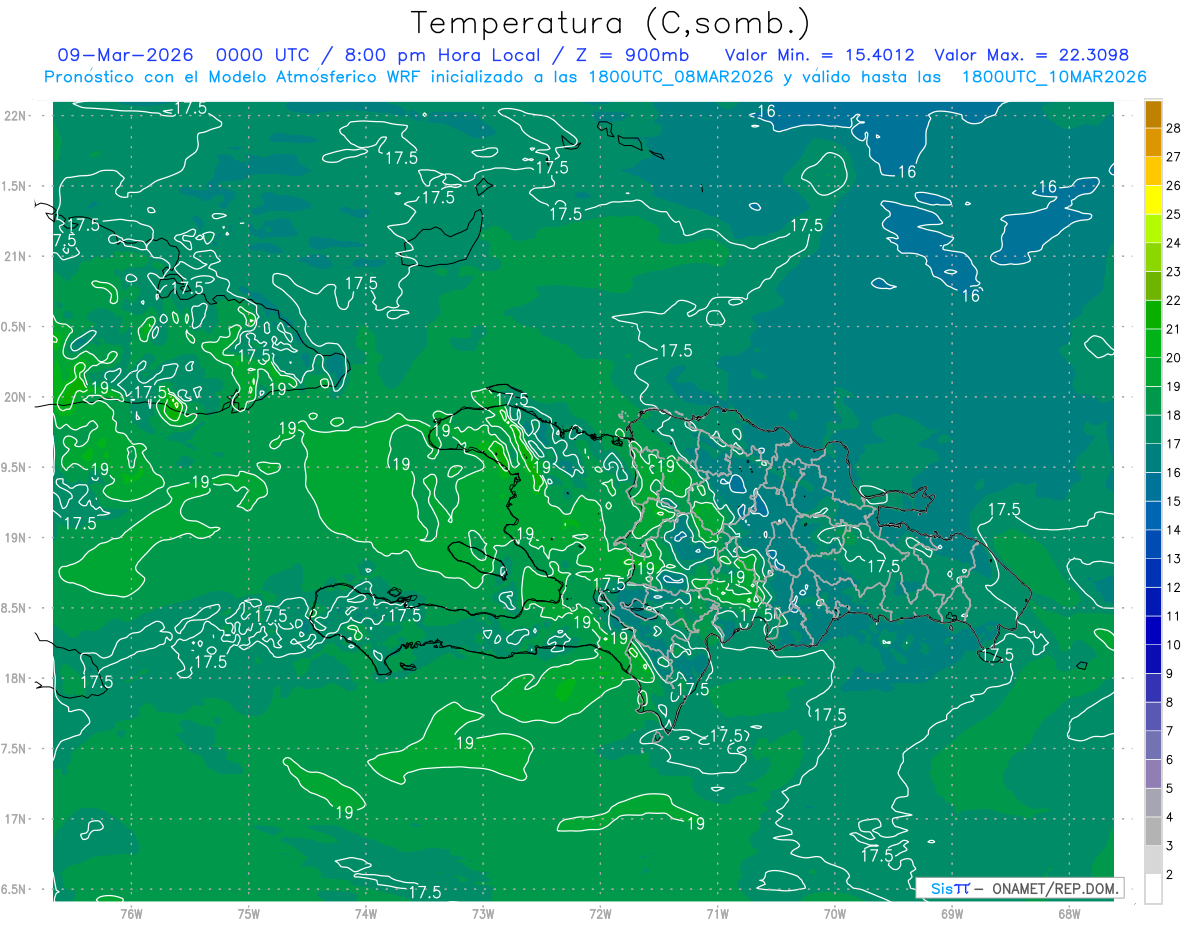This screenshot has width=1200, height=927.
Task: Click the white swatch below legend value 2
Action: pyautogui.click(x=1153, y=889)
